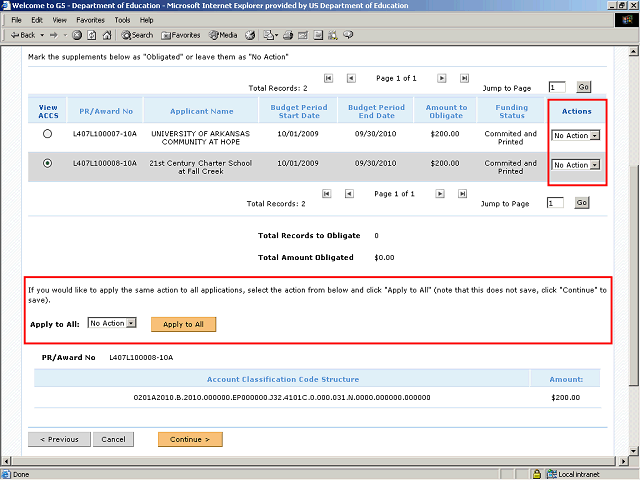
Task: Open the Tools menu
Action: [122, 20]
